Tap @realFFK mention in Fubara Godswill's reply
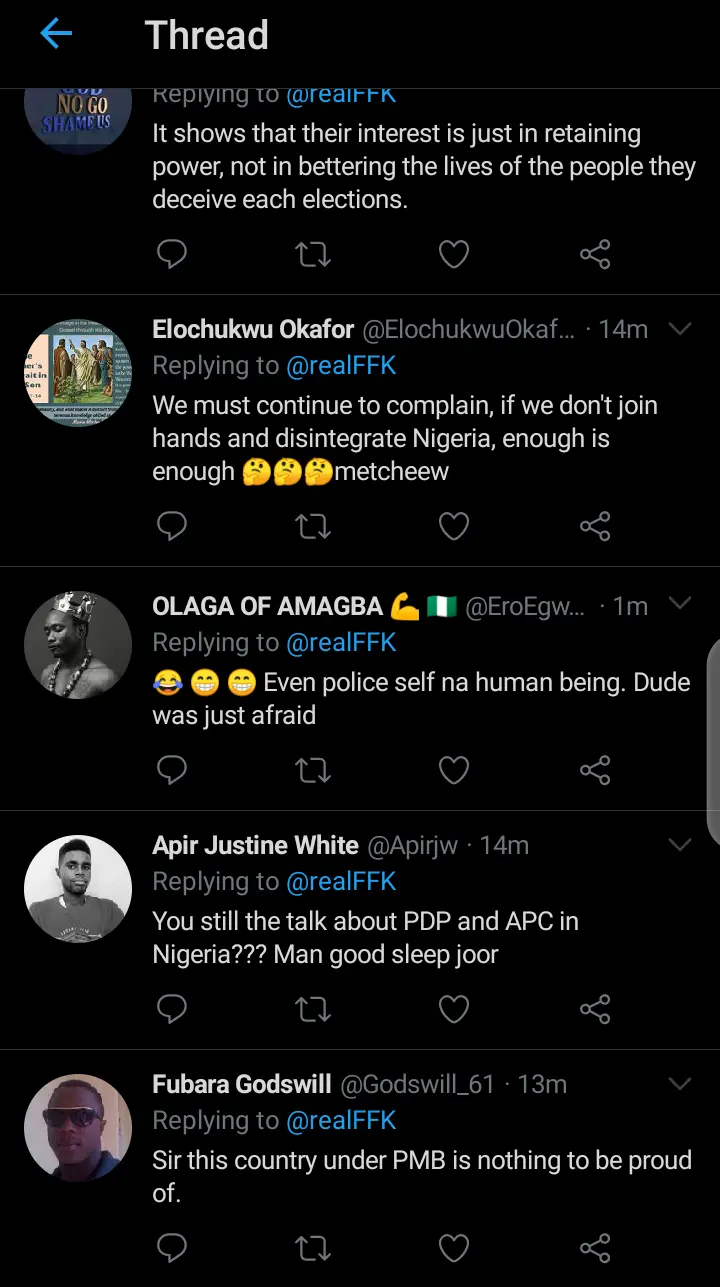This screenshot has width=720, height=1287. [341, 1121]
